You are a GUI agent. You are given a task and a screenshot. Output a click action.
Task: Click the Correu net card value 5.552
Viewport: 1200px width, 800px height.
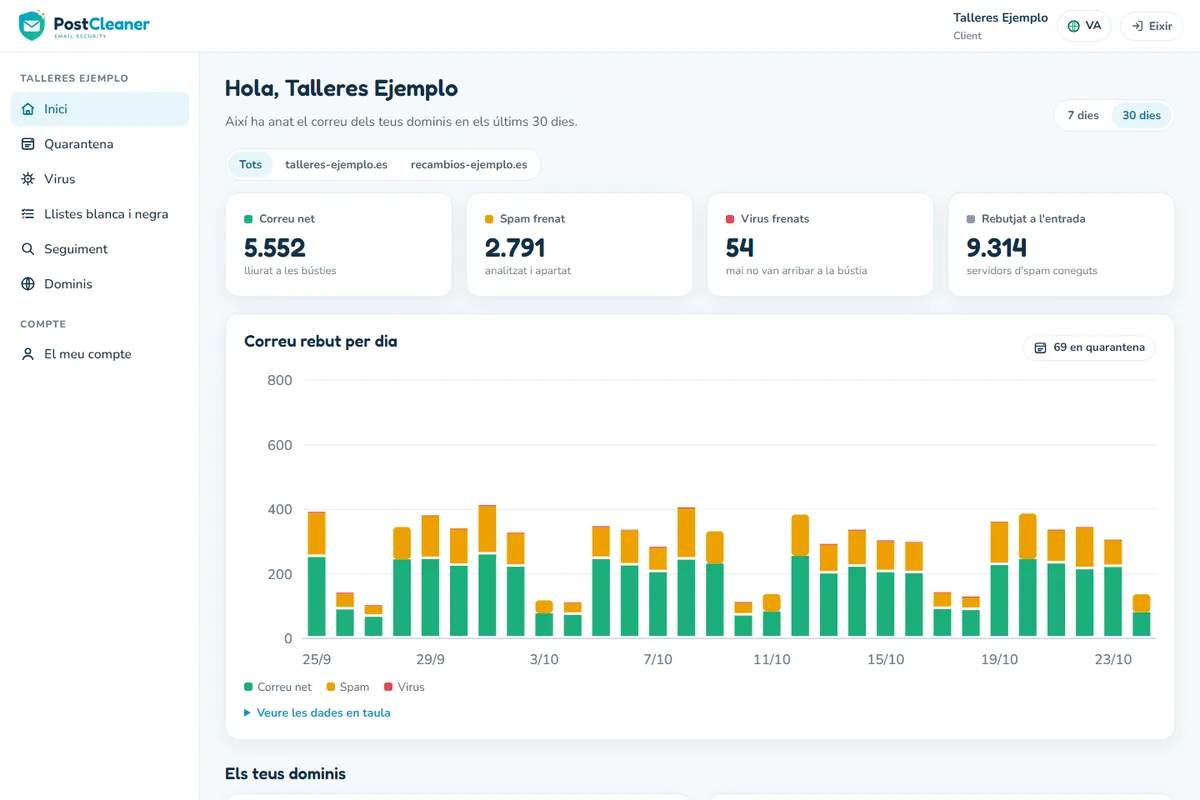(x=275, y=247)
